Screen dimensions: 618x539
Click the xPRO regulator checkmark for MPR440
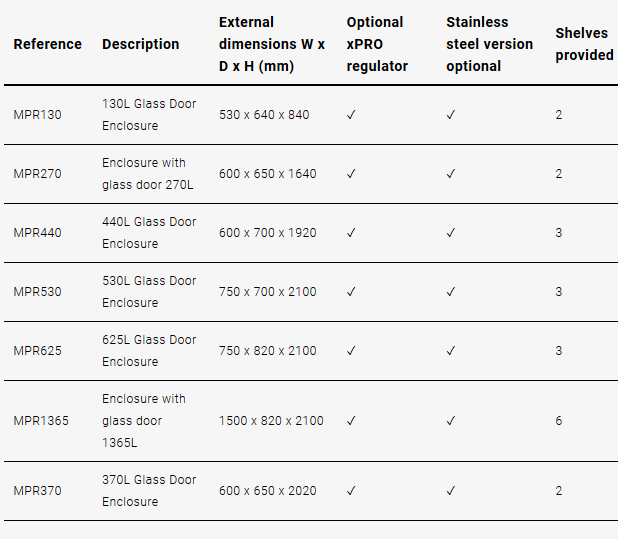[351, 233]
